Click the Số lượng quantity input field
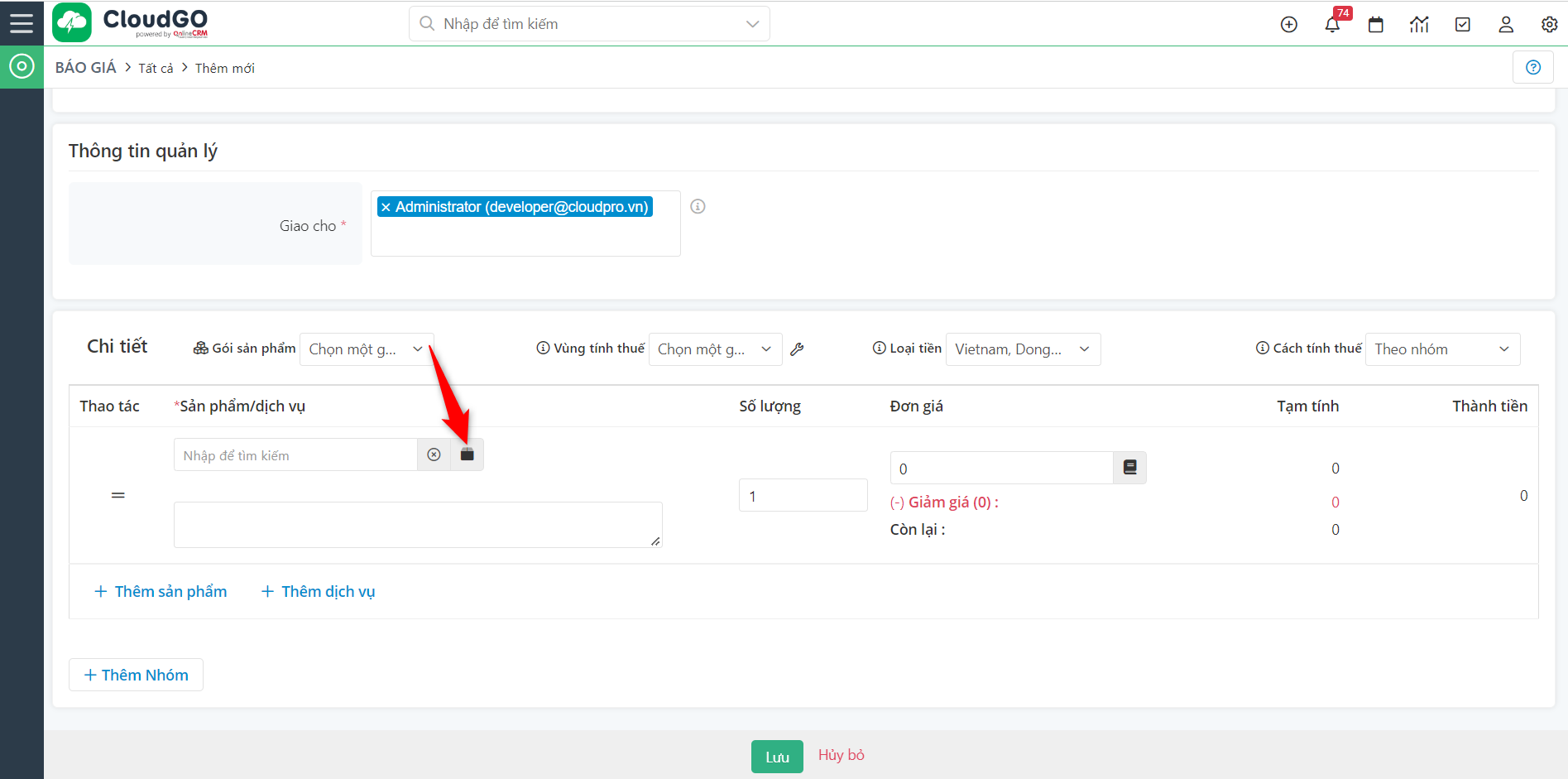This screenshot has width=1568, height=779. tap(802, 494)
